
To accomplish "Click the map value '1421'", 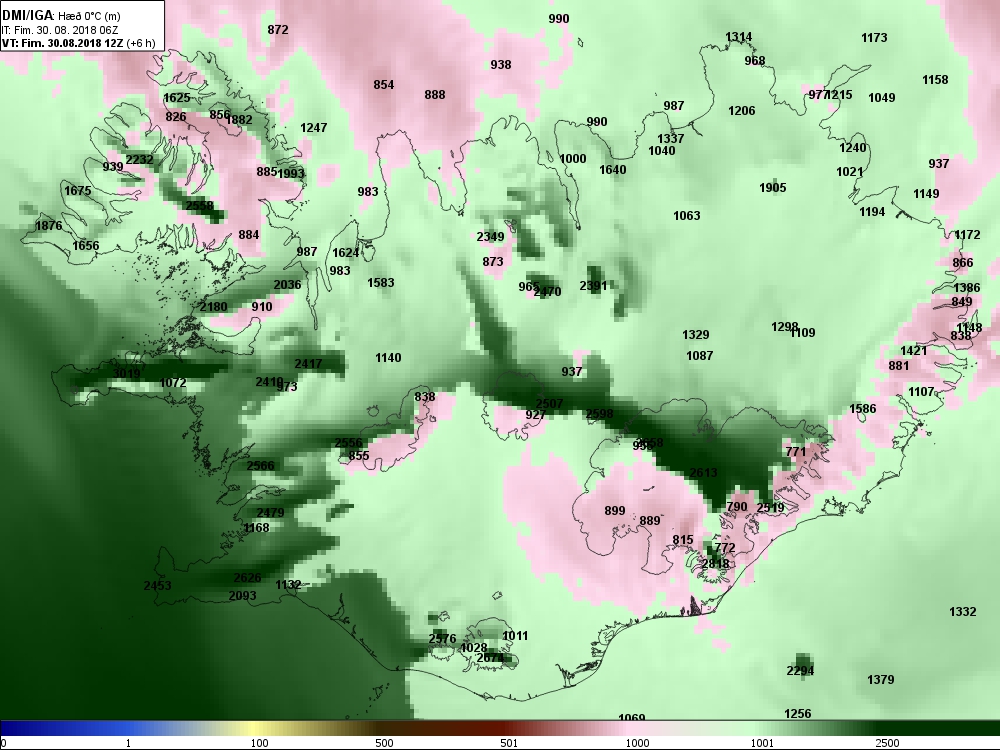I will coord(914,351).
